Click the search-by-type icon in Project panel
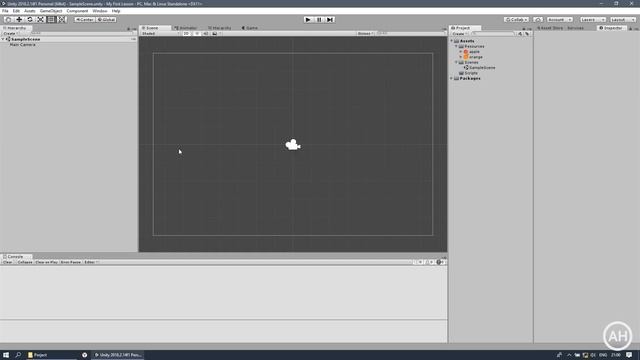The image size is (640, 360). (x=520, y=34)
